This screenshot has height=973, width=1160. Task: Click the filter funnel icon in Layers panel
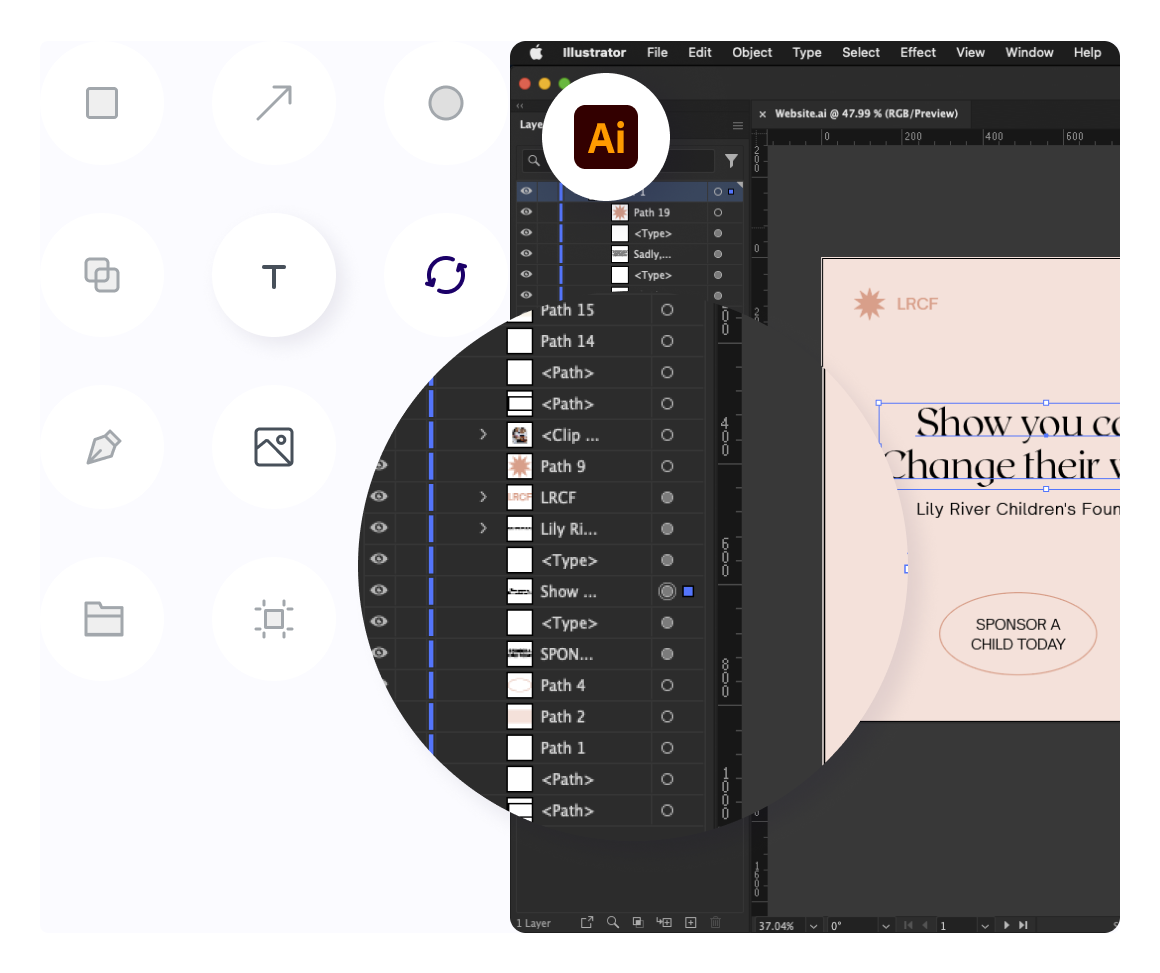(731, 161)
